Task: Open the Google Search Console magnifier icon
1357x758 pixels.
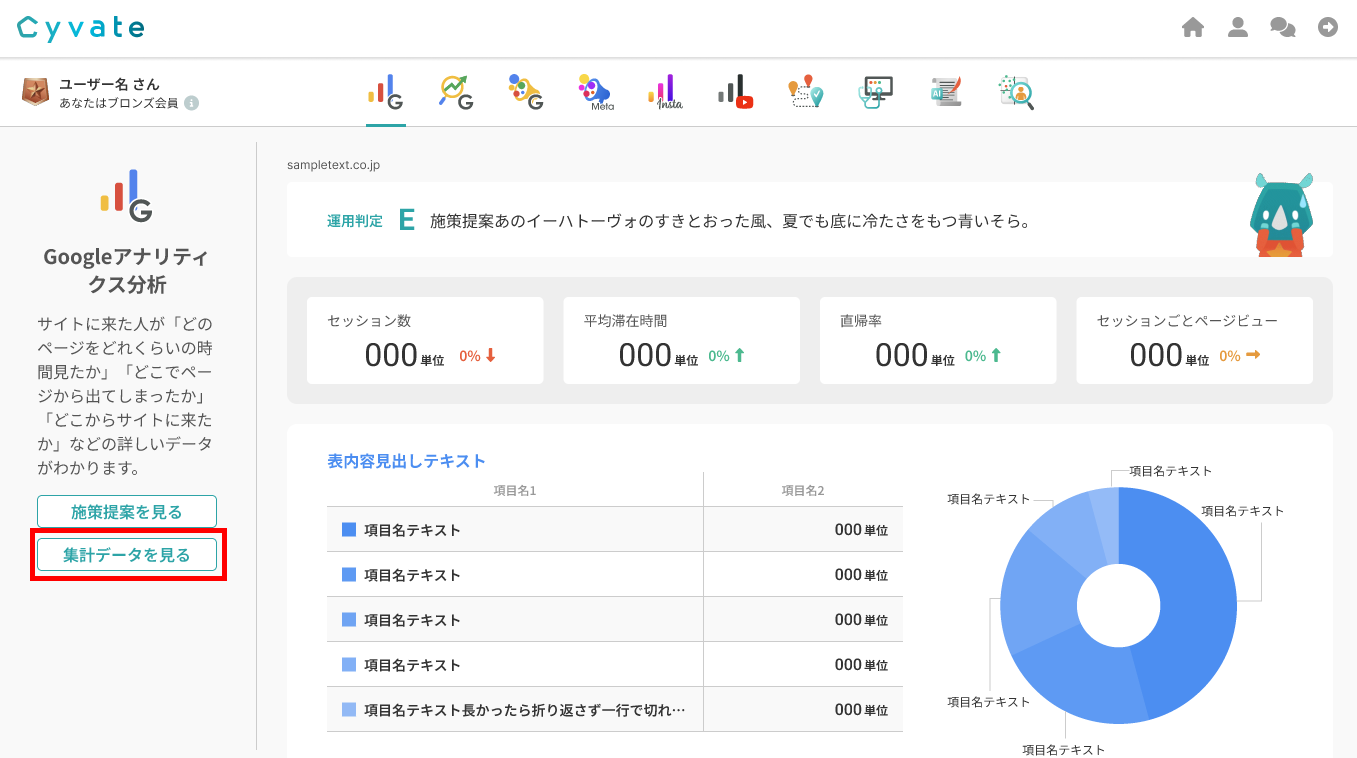Action: 456,92
